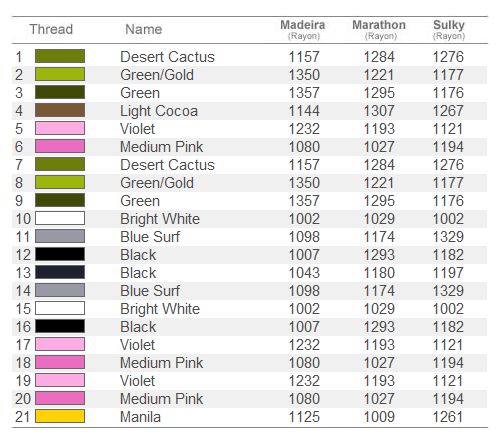The height and width of the screenshot is (438, 500).
Task: Click the Bright White swatch in row 10
Action: tap(60, 218)
